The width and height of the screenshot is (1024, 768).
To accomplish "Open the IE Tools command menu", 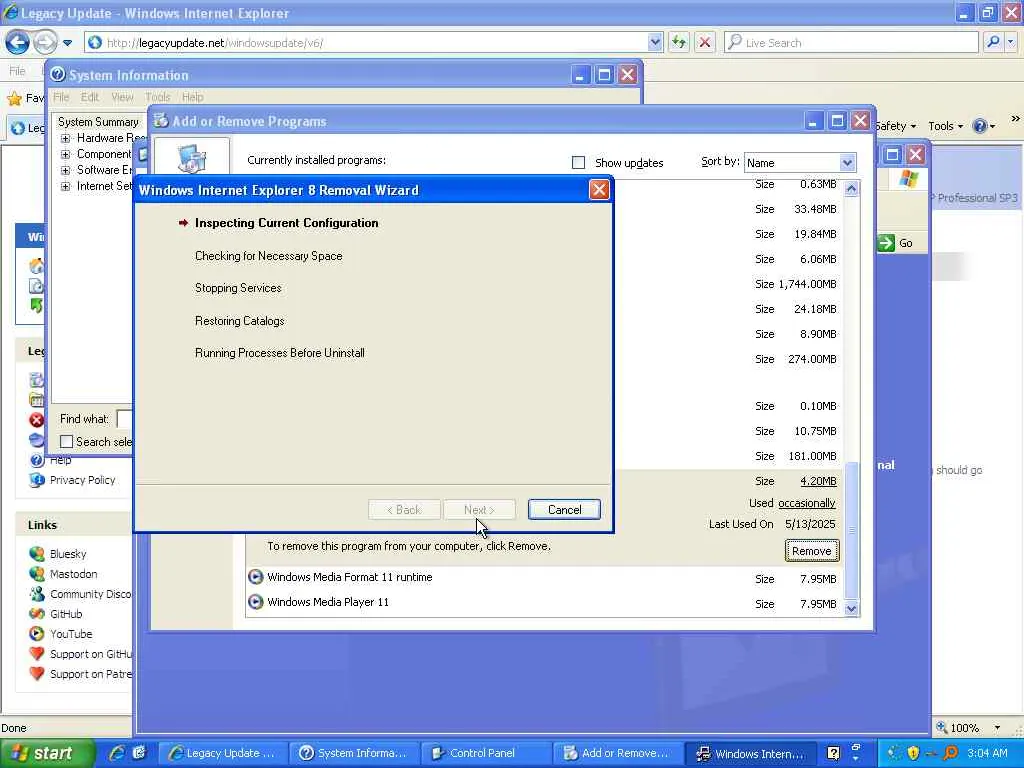I will [x=945, y=126].
